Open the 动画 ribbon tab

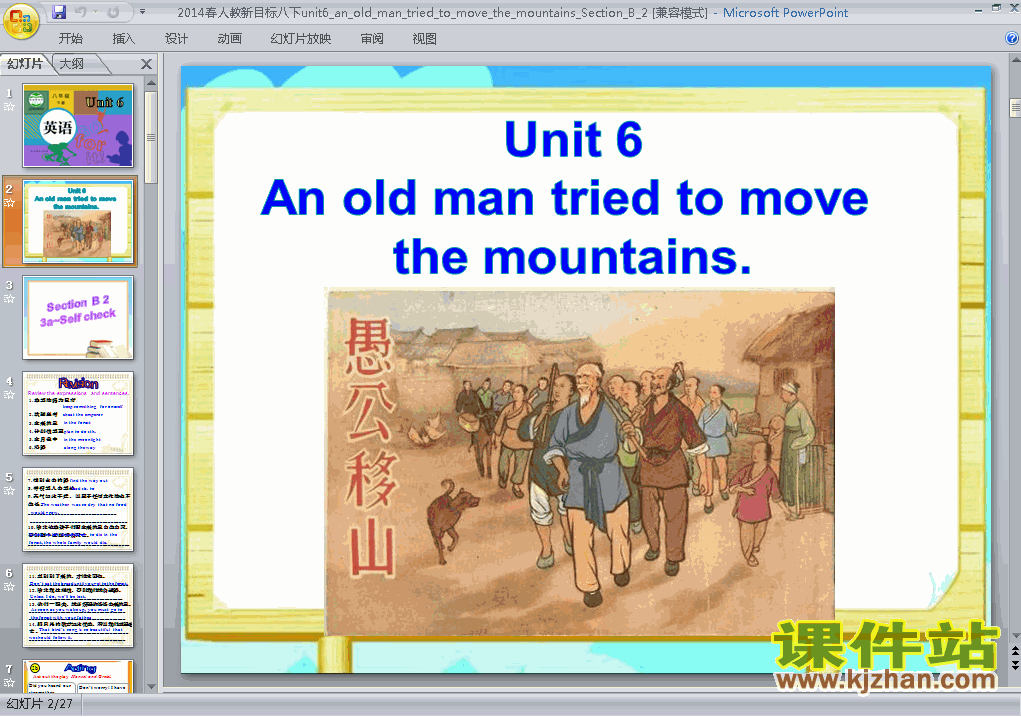tap(229, 39)
